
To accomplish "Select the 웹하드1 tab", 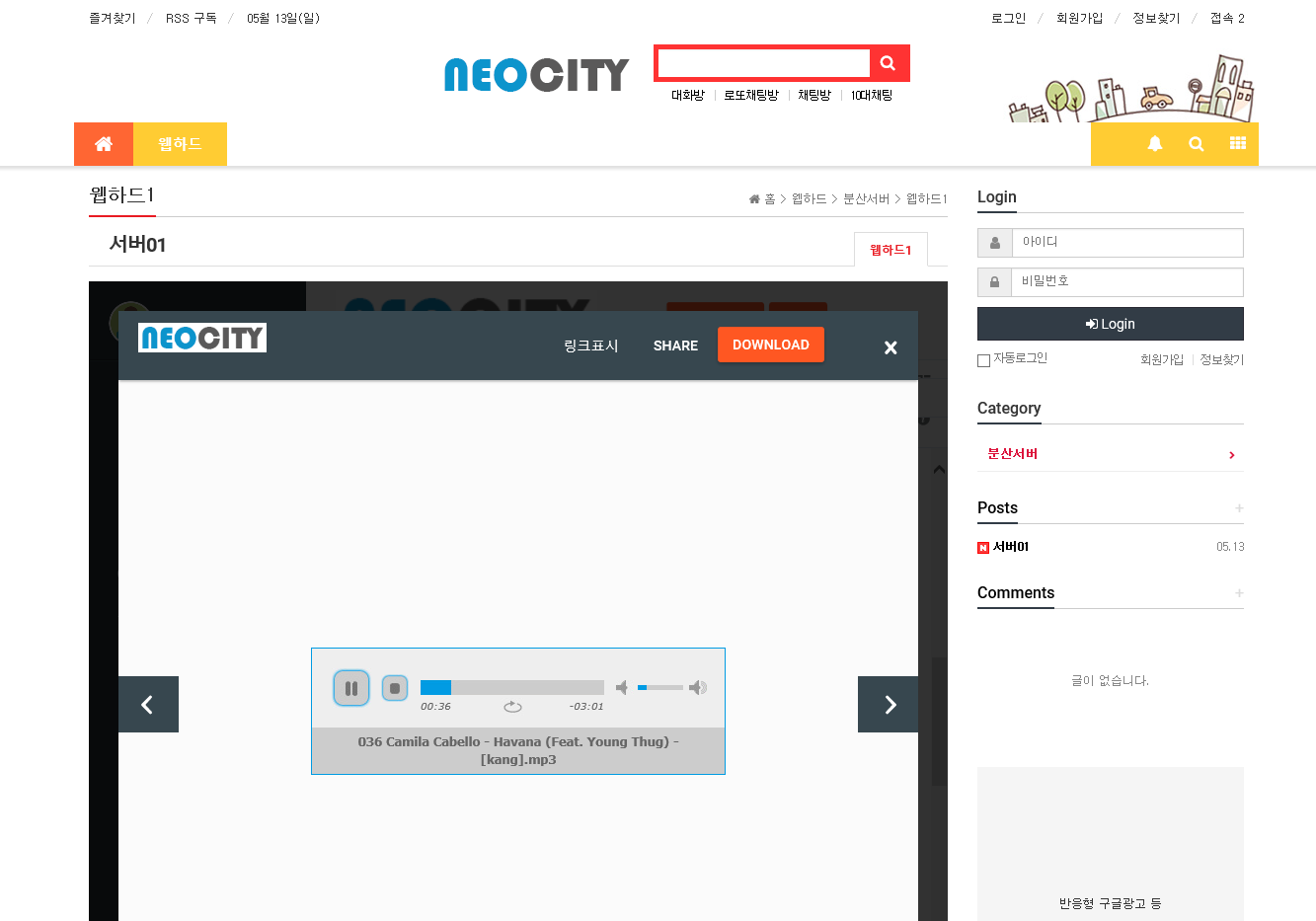I will point(890,250).
